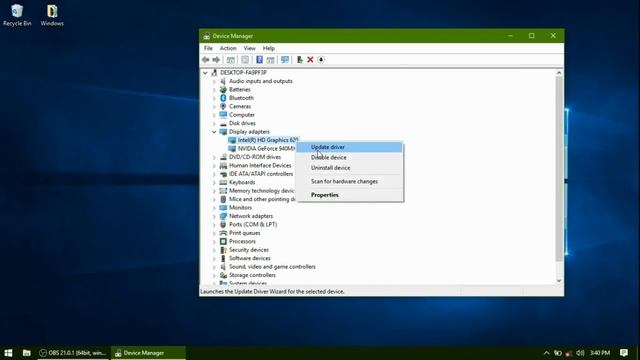Select Memory technology devices label
Screen dimensions: 640x360
(x=262, y=191)
